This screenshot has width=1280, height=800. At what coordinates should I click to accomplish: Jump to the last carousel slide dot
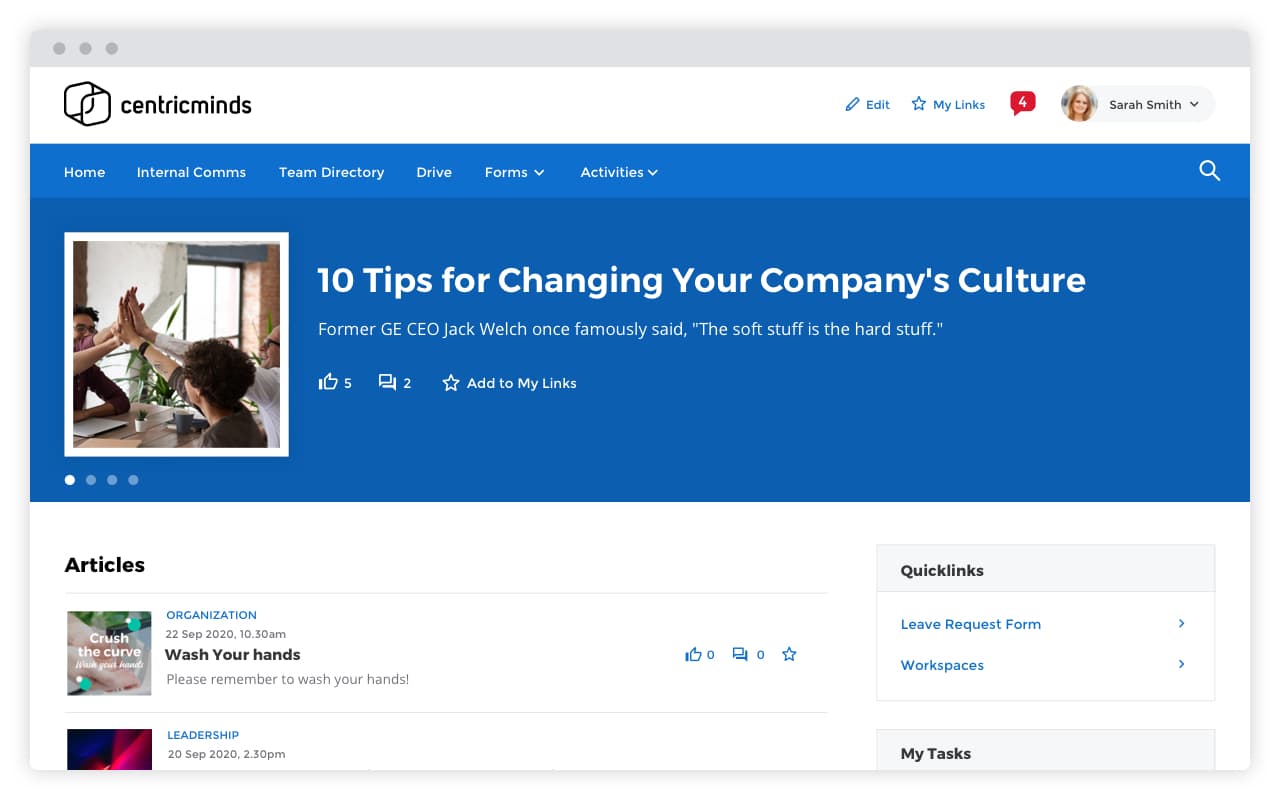tap(133, 480)
